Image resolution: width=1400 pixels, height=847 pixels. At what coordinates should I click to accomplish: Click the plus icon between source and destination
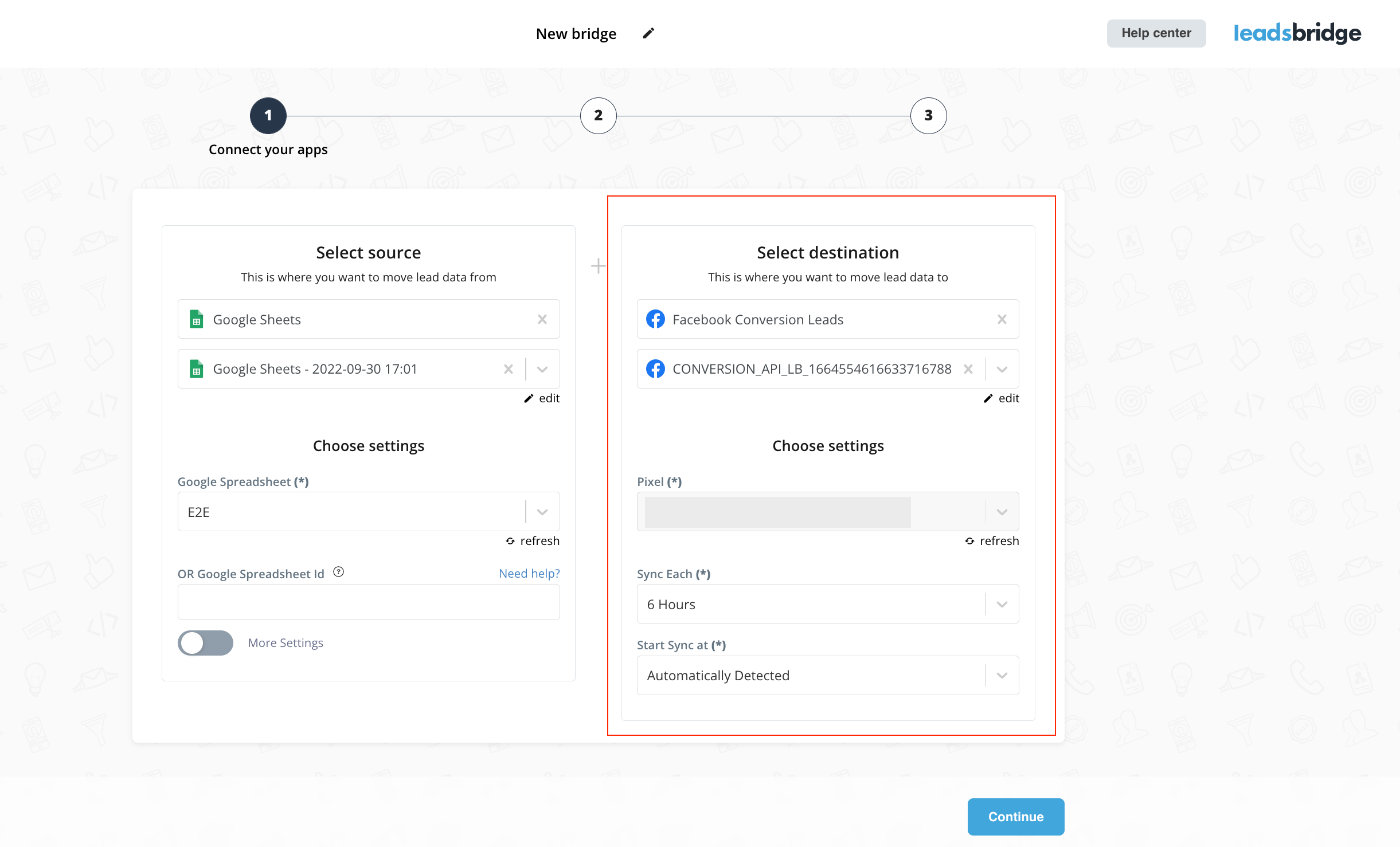coord(599,266)
